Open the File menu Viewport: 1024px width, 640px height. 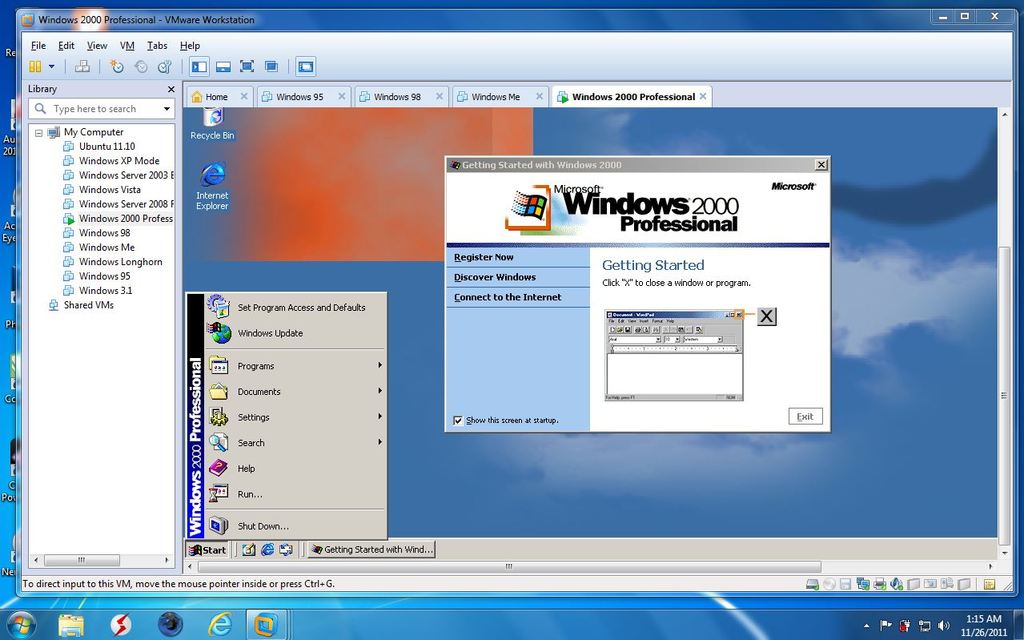[x=39, y=46]
